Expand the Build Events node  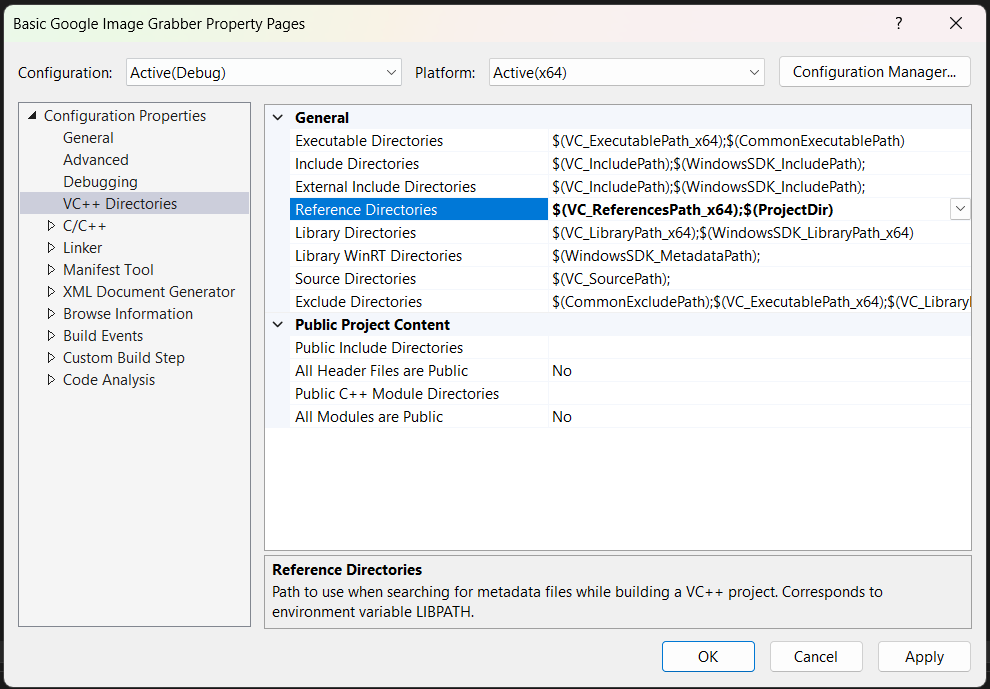coord(52,336)
